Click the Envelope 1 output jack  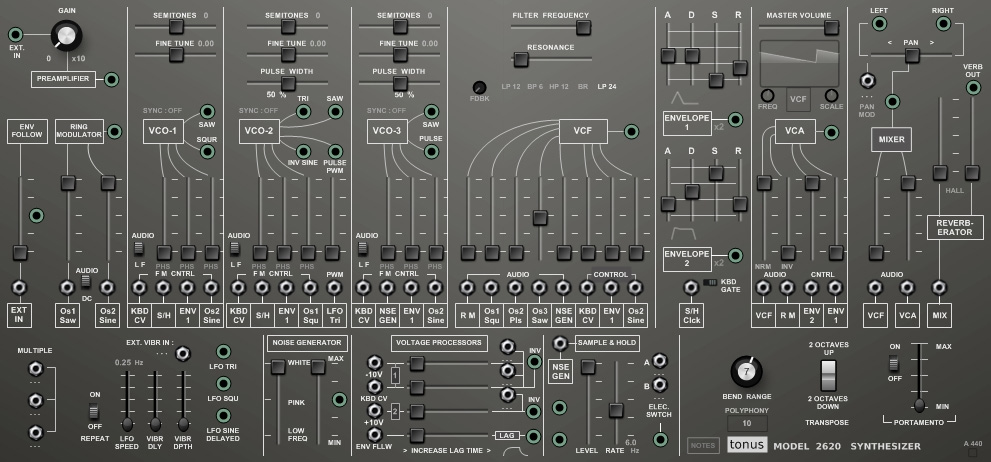736,119
